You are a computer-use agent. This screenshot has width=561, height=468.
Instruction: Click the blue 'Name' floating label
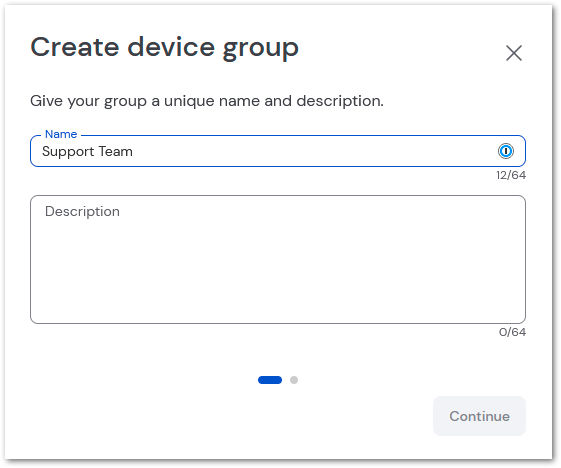click(x=61, y=134)
